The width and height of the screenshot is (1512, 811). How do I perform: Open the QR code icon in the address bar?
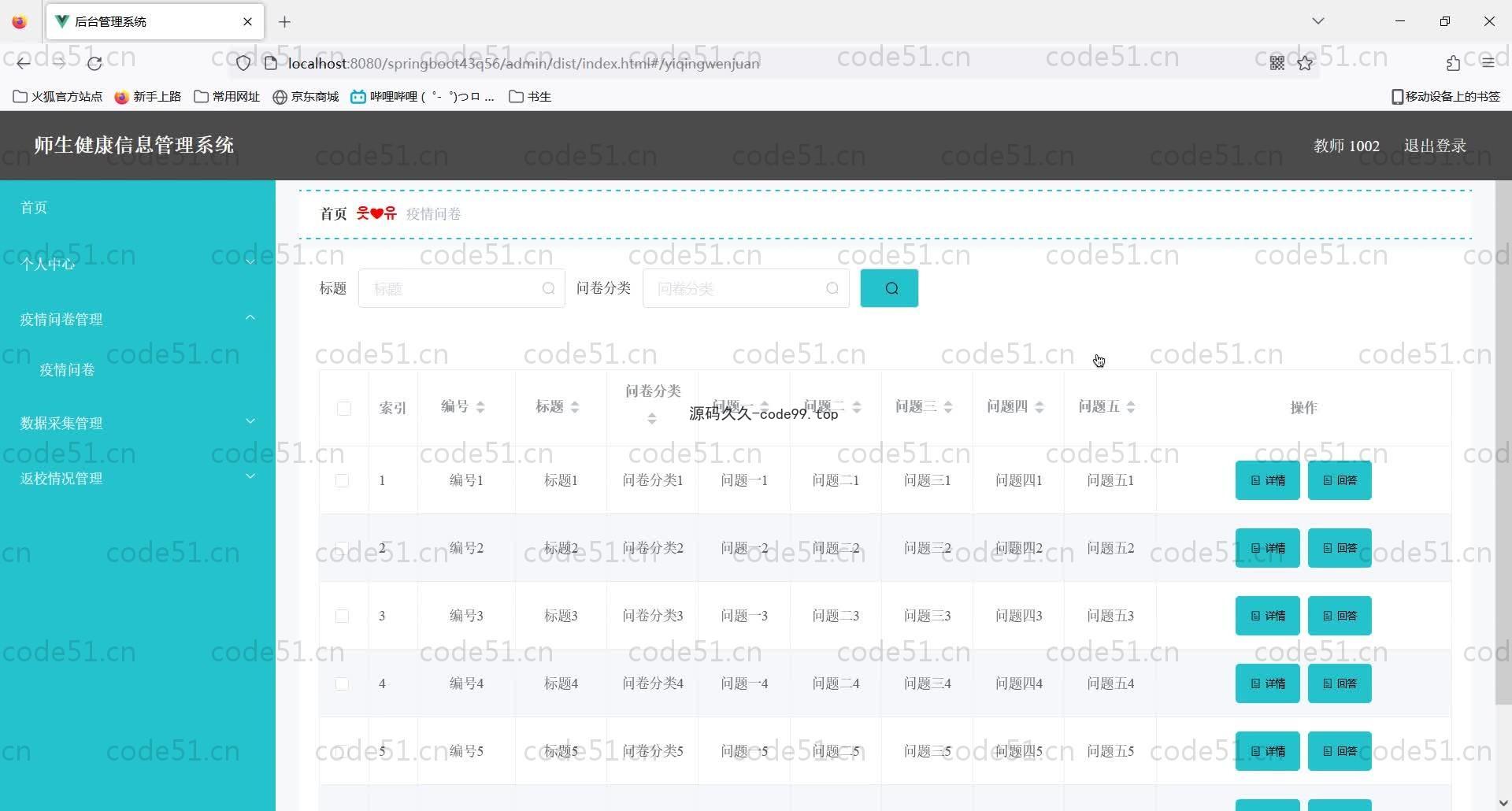pos(1277,63)
